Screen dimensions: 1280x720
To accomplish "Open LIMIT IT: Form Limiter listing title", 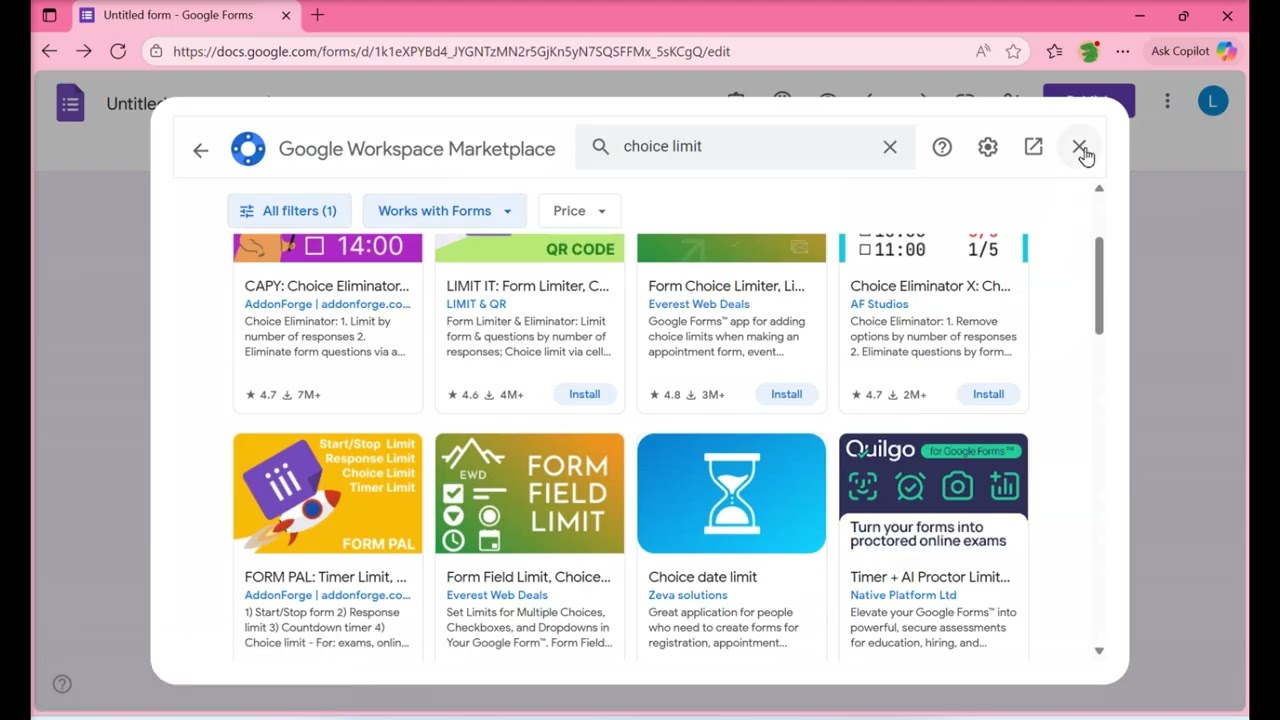I will pyautogui.click(x=528, y=286).
